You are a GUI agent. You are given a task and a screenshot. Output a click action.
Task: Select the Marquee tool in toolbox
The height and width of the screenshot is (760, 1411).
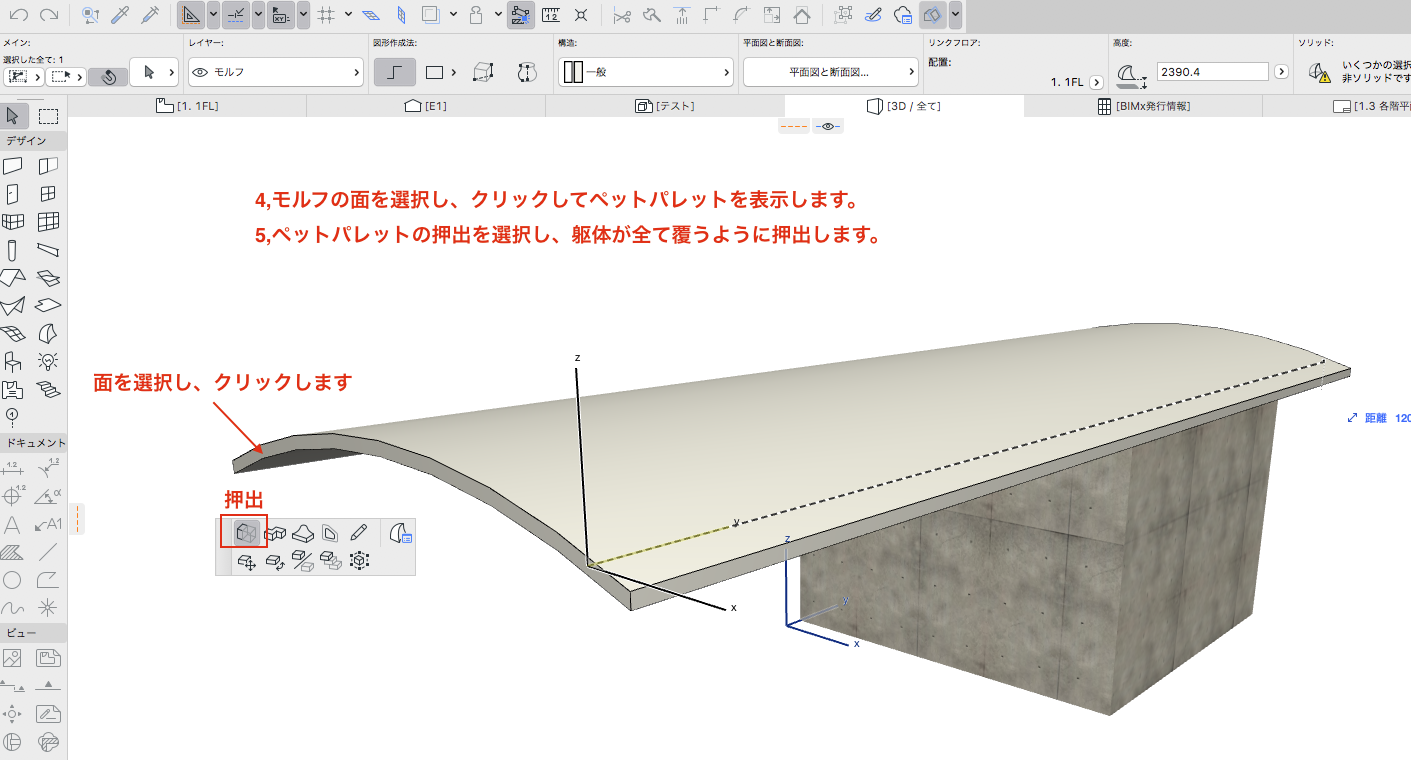pos(48,116)
